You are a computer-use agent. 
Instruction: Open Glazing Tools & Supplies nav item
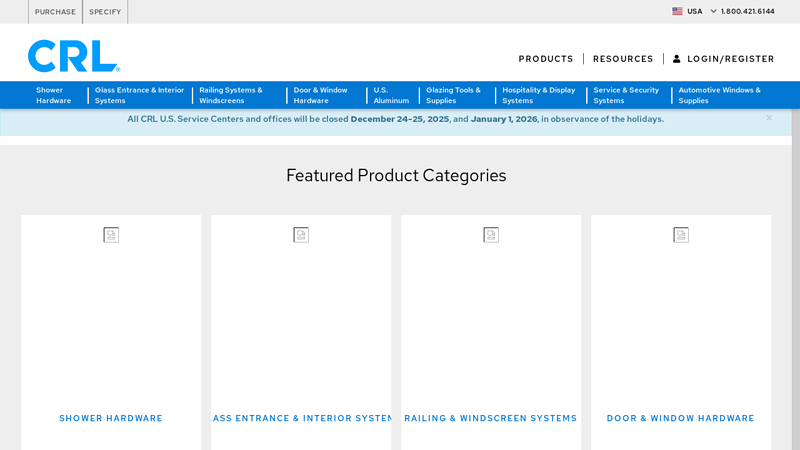(453, 95)
